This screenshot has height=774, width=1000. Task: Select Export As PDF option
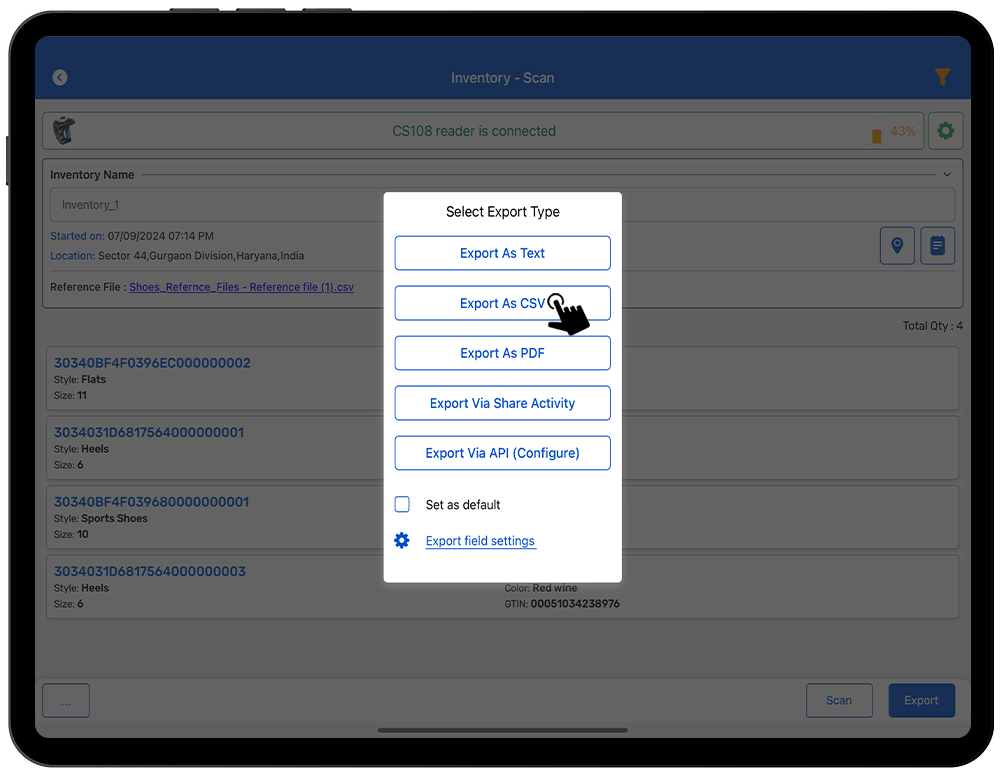[x=502, y=353]
